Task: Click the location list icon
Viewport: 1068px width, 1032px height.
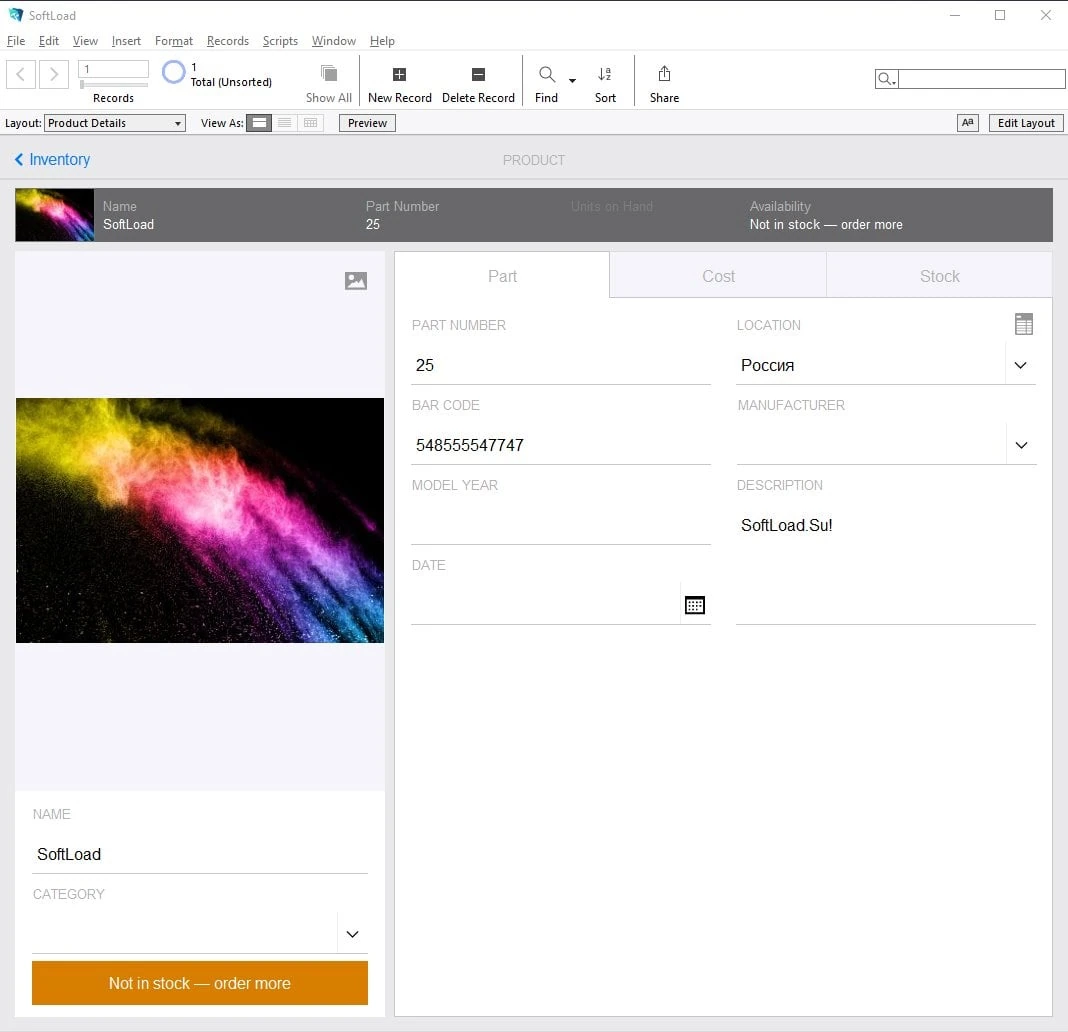Action: pyautogui.click(x=1024, y=324)
